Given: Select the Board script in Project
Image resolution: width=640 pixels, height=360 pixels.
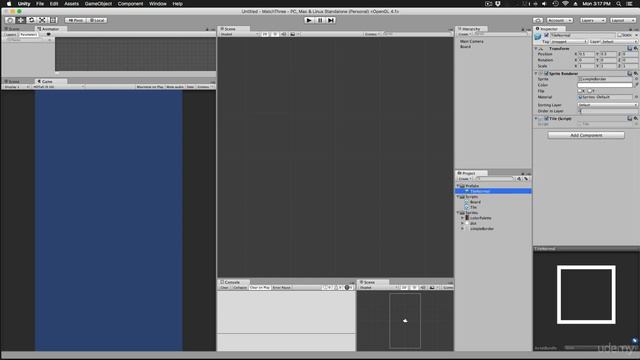Looking at the screenshot, I should click(475, 202).
